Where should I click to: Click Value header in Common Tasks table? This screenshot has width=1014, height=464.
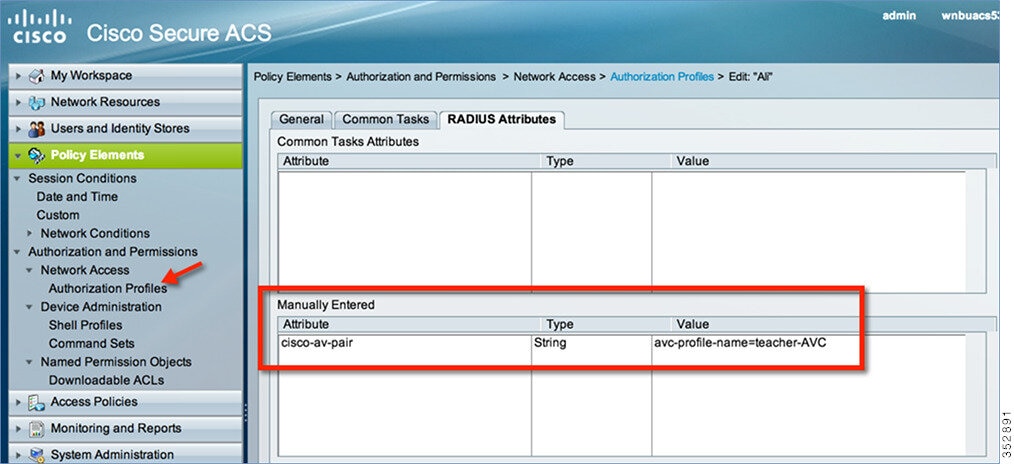834,161
